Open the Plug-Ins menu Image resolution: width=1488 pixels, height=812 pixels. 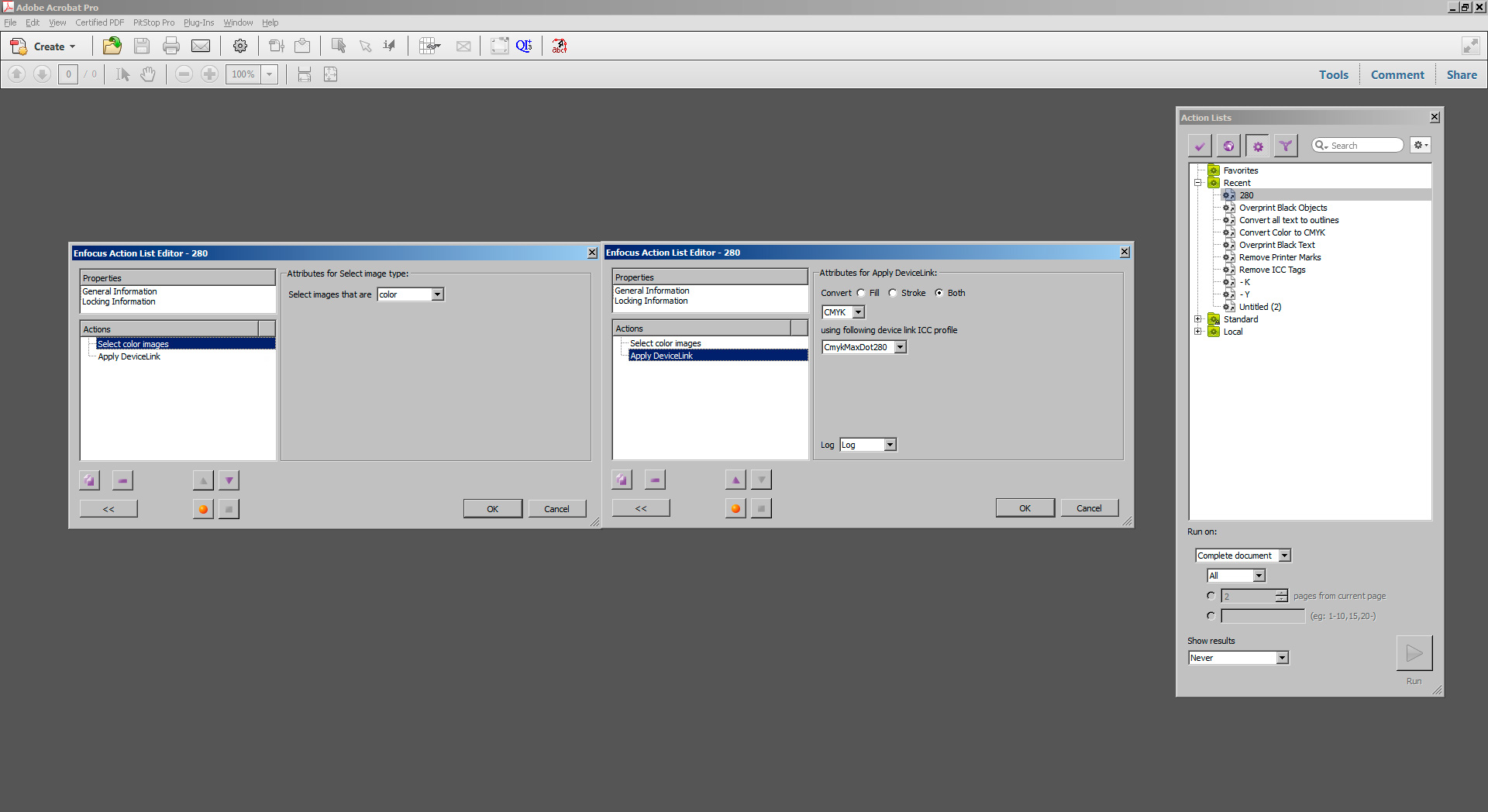click(x=198, y=22)
